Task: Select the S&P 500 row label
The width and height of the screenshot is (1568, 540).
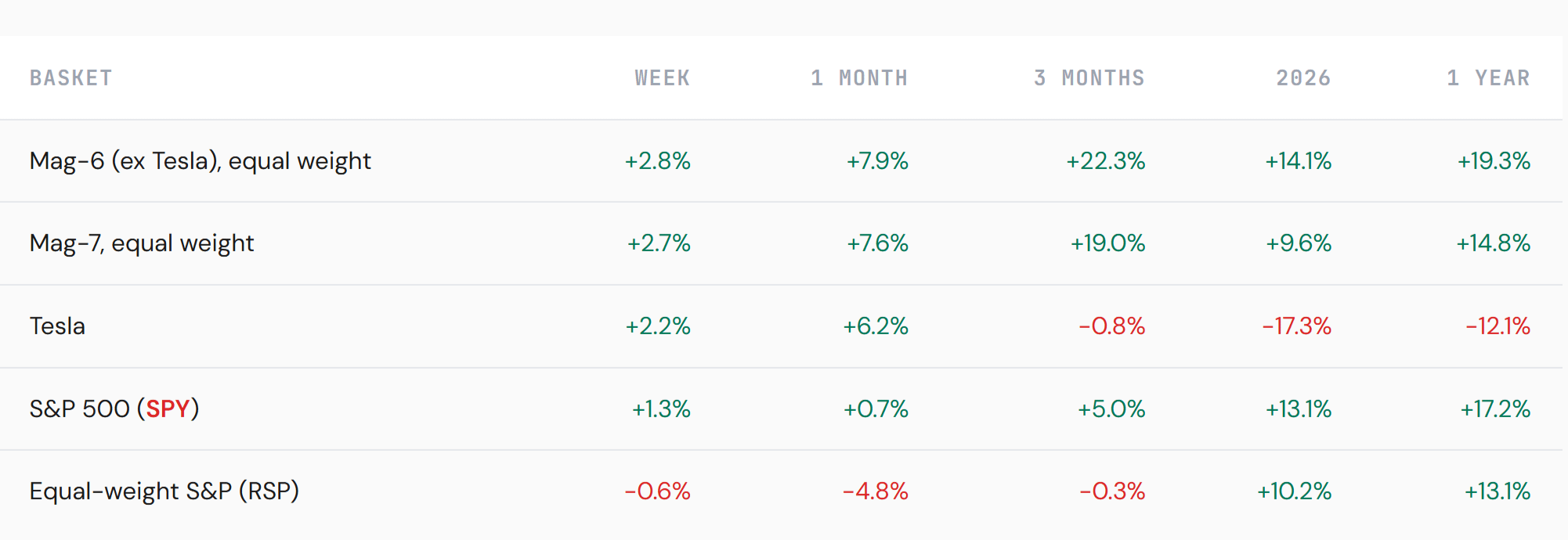Action: pyautogui.click(x=114, y=409)
